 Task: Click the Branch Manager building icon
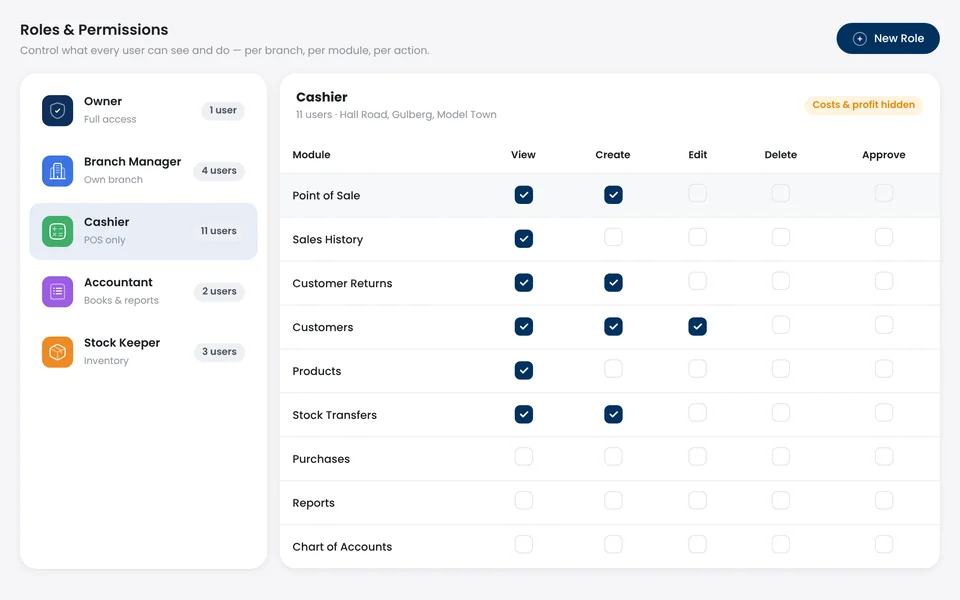click(x=58, y=171)
